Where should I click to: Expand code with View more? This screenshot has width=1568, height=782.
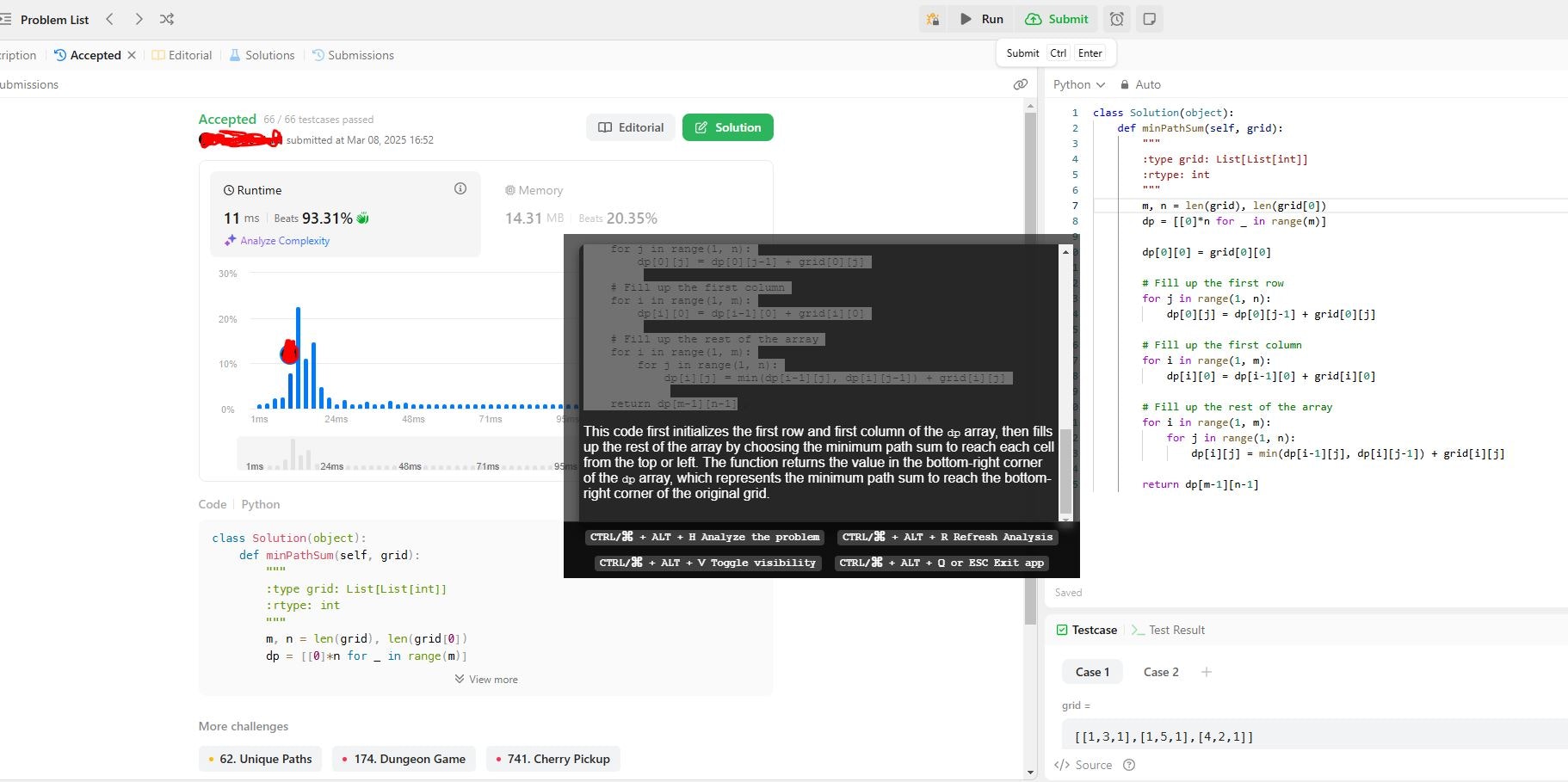486,680
